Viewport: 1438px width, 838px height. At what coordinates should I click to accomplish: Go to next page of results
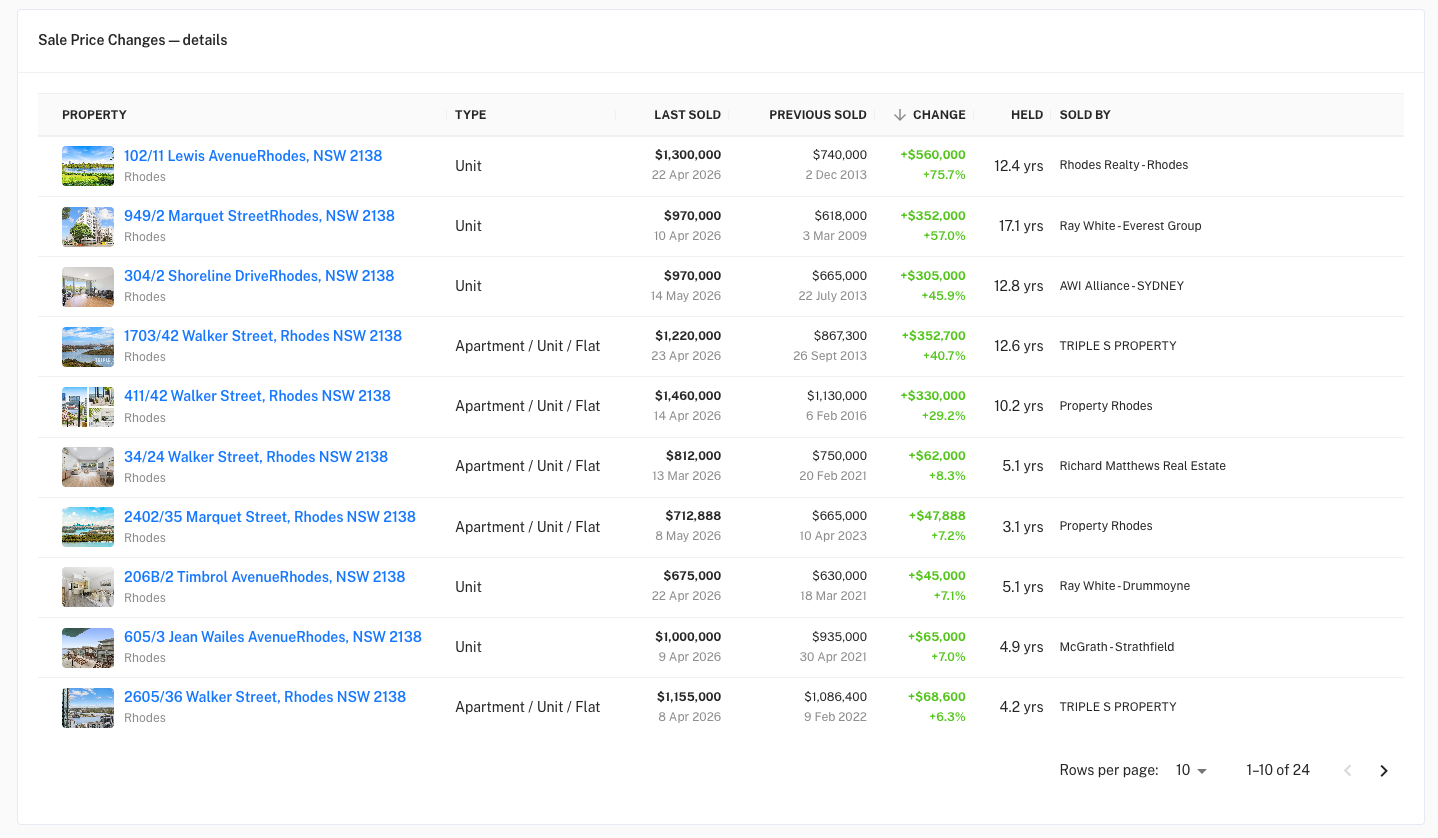pos(1384,770)
